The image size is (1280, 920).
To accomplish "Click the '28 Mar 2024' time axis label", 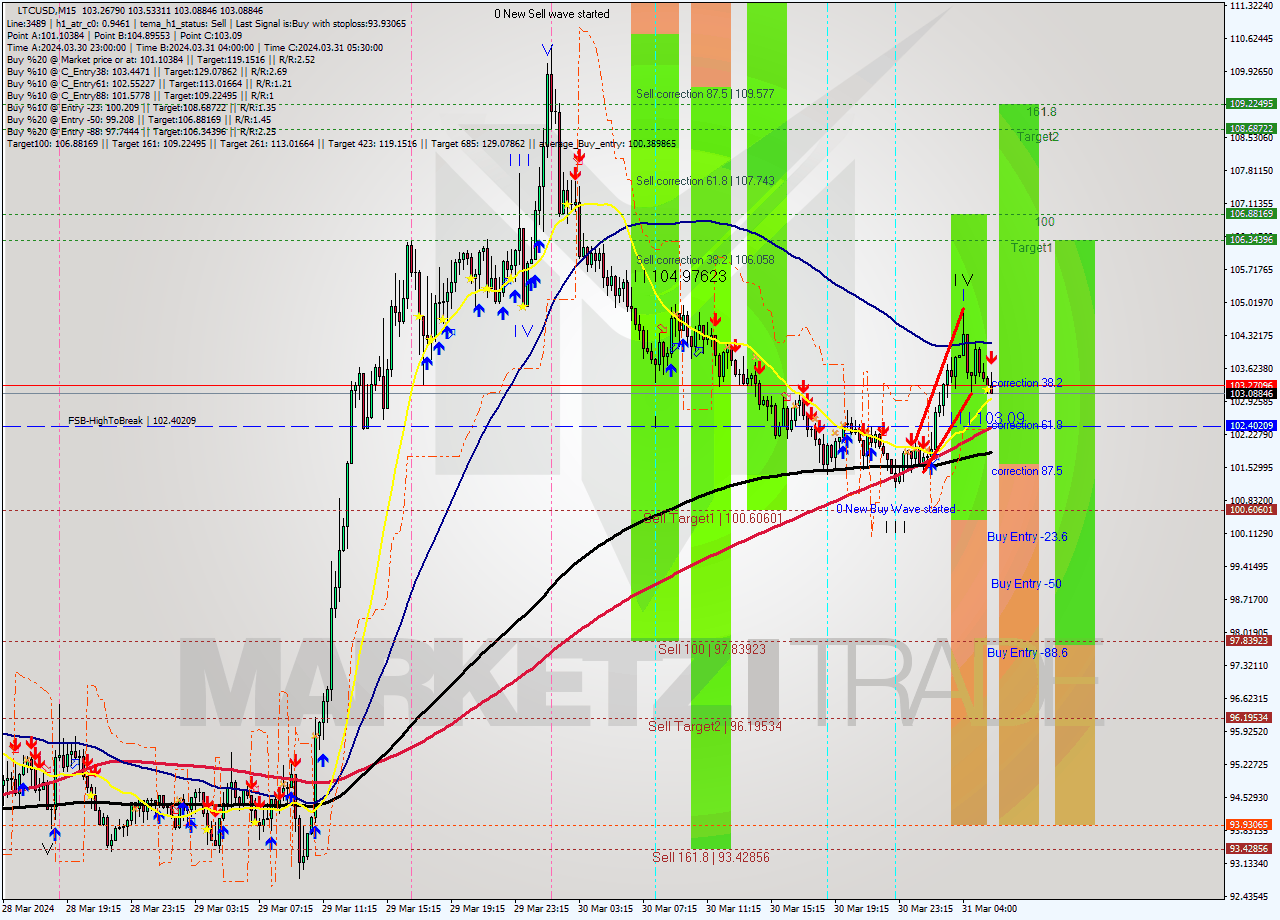I will (29, 909).
